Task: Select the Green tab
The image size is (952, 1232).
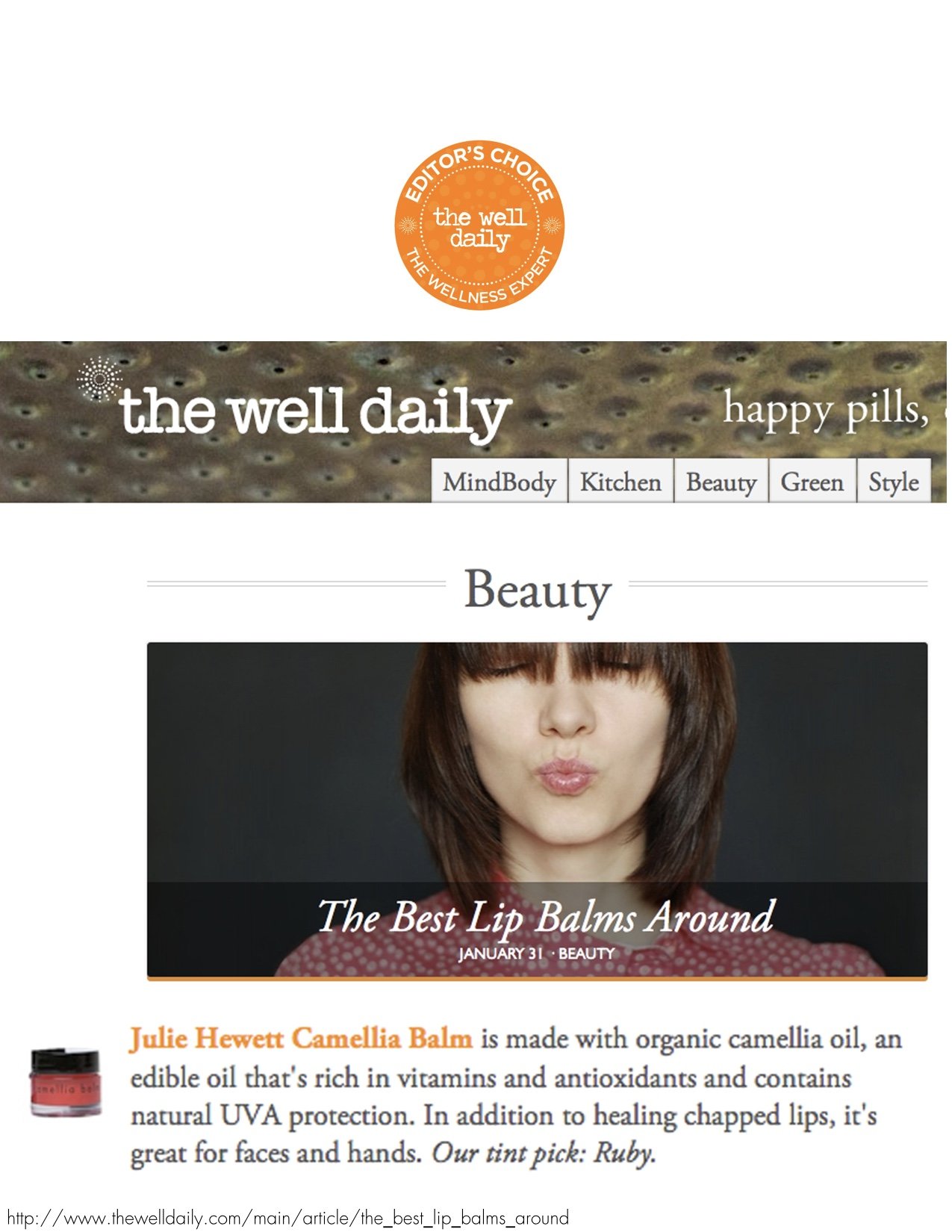Action: coord(812,482)
